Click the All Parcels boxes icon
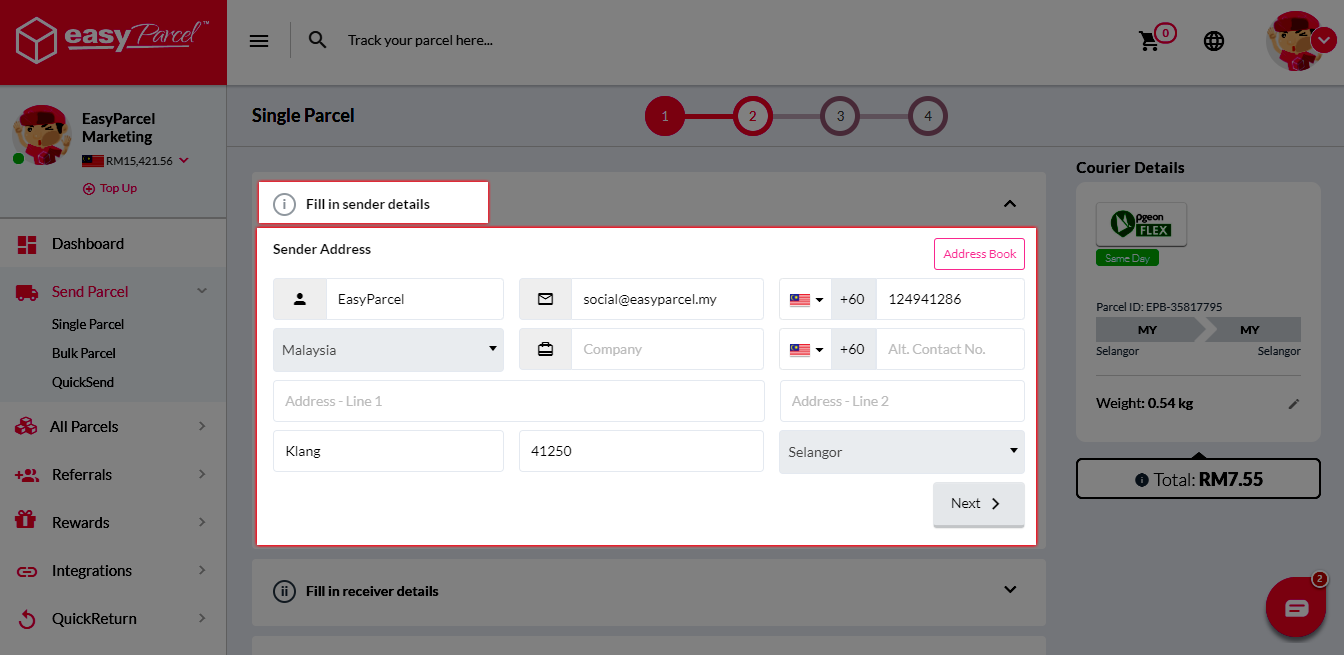Viewport: 1344px width, 655px height. coord(27,426)
